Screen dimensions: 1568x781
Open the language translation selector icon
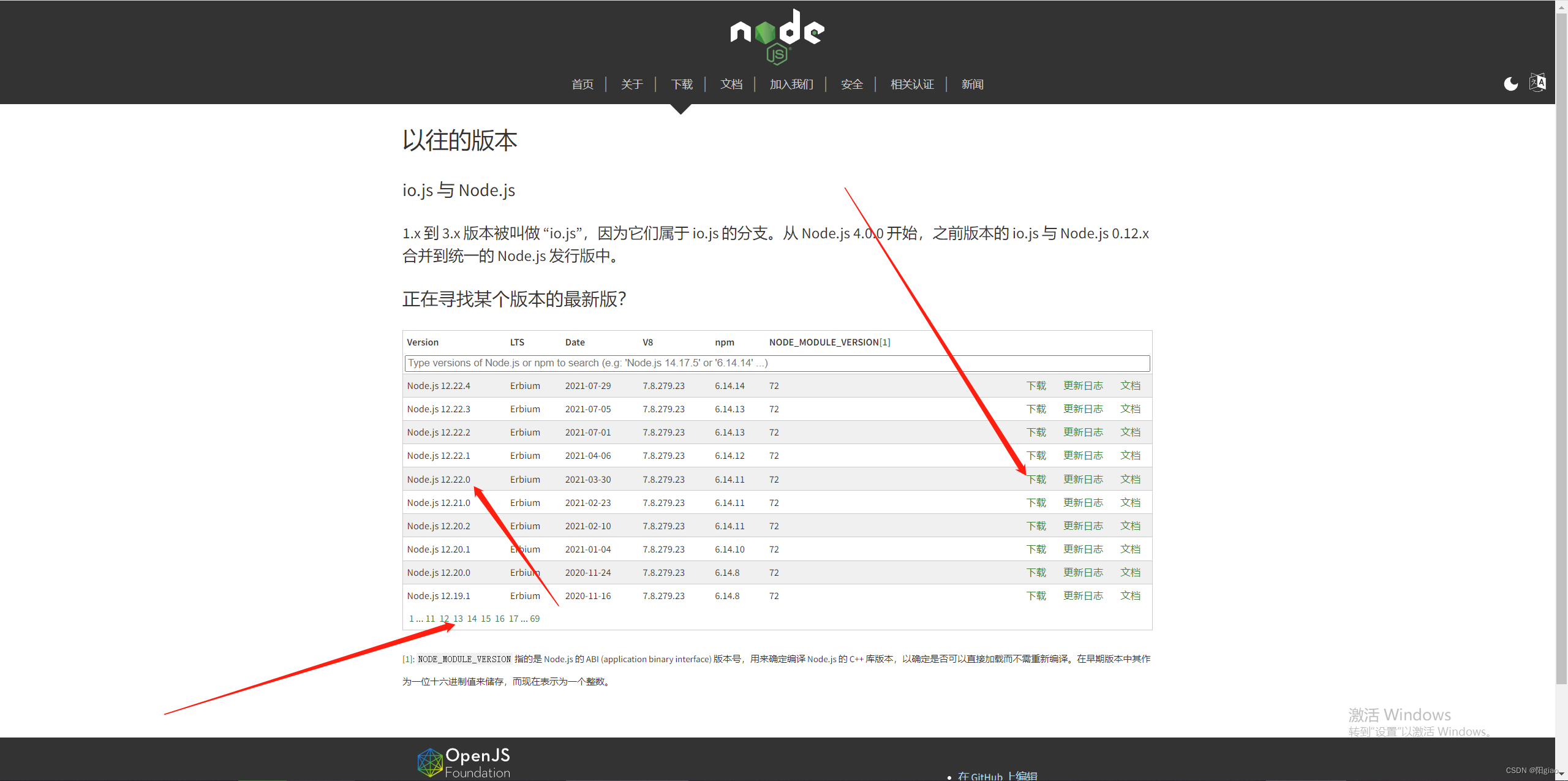1537,83
